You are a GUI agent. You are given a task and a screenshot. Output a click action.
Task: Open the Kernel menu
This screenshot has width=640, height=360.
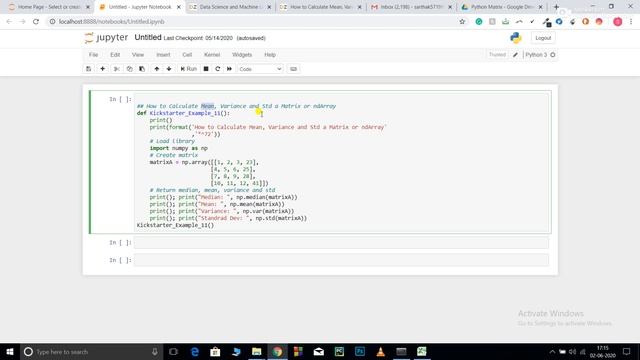[212, 55]
